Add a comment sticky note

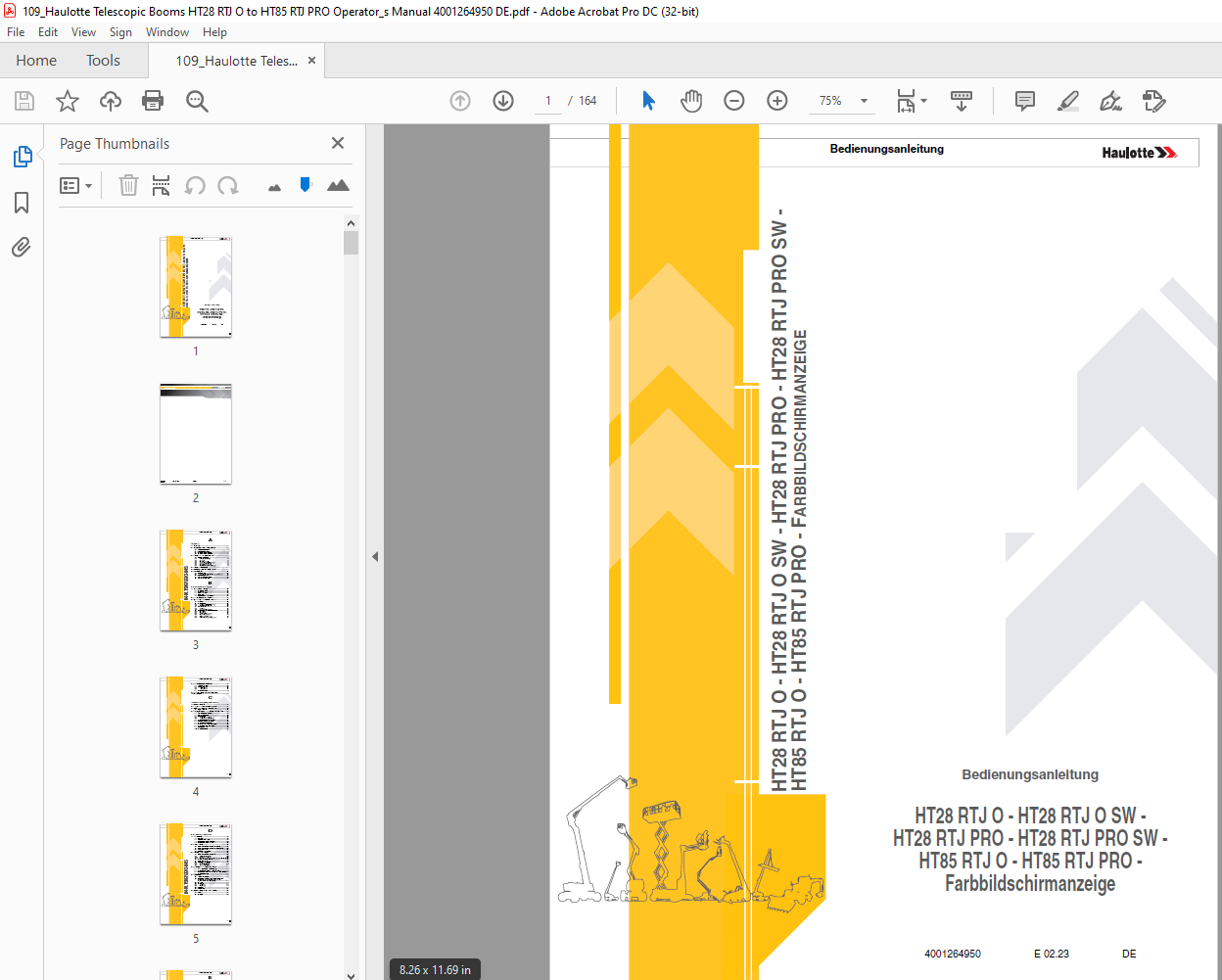click(1025, 101)
